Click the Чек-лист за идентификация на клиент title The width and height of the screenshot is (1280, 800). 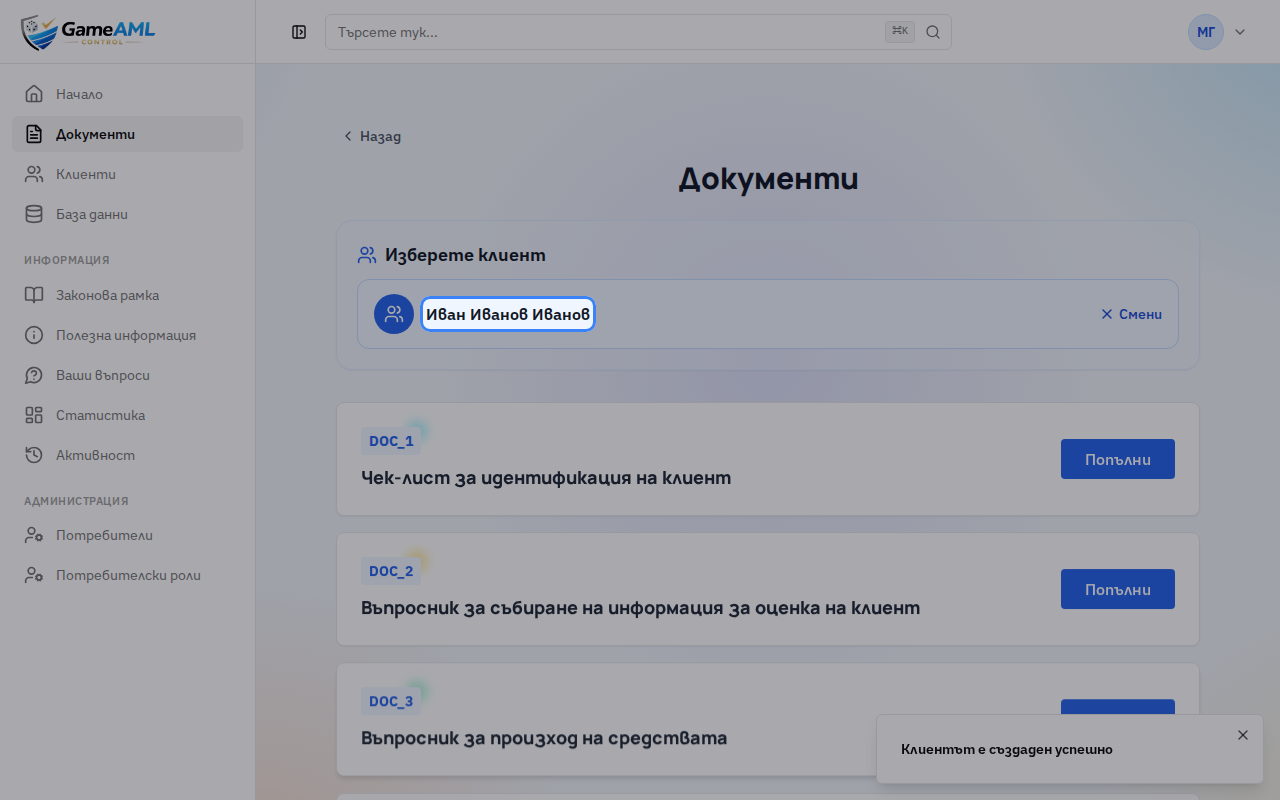pyautogui.click(x=546, y=478)
